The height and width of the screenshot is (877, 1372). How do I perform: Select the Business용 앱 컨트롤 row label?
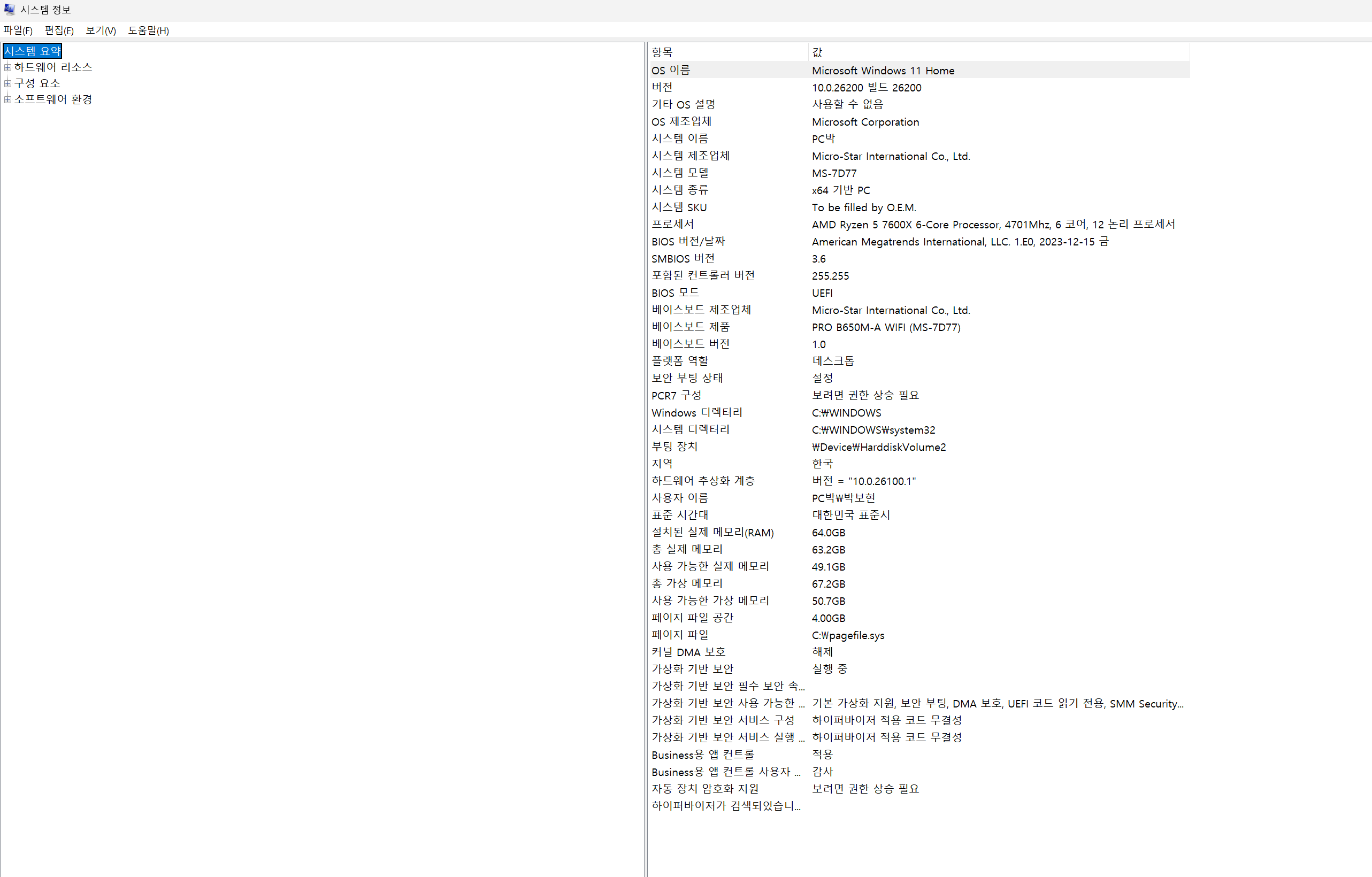pyautogui.click(x=702, y=755)
